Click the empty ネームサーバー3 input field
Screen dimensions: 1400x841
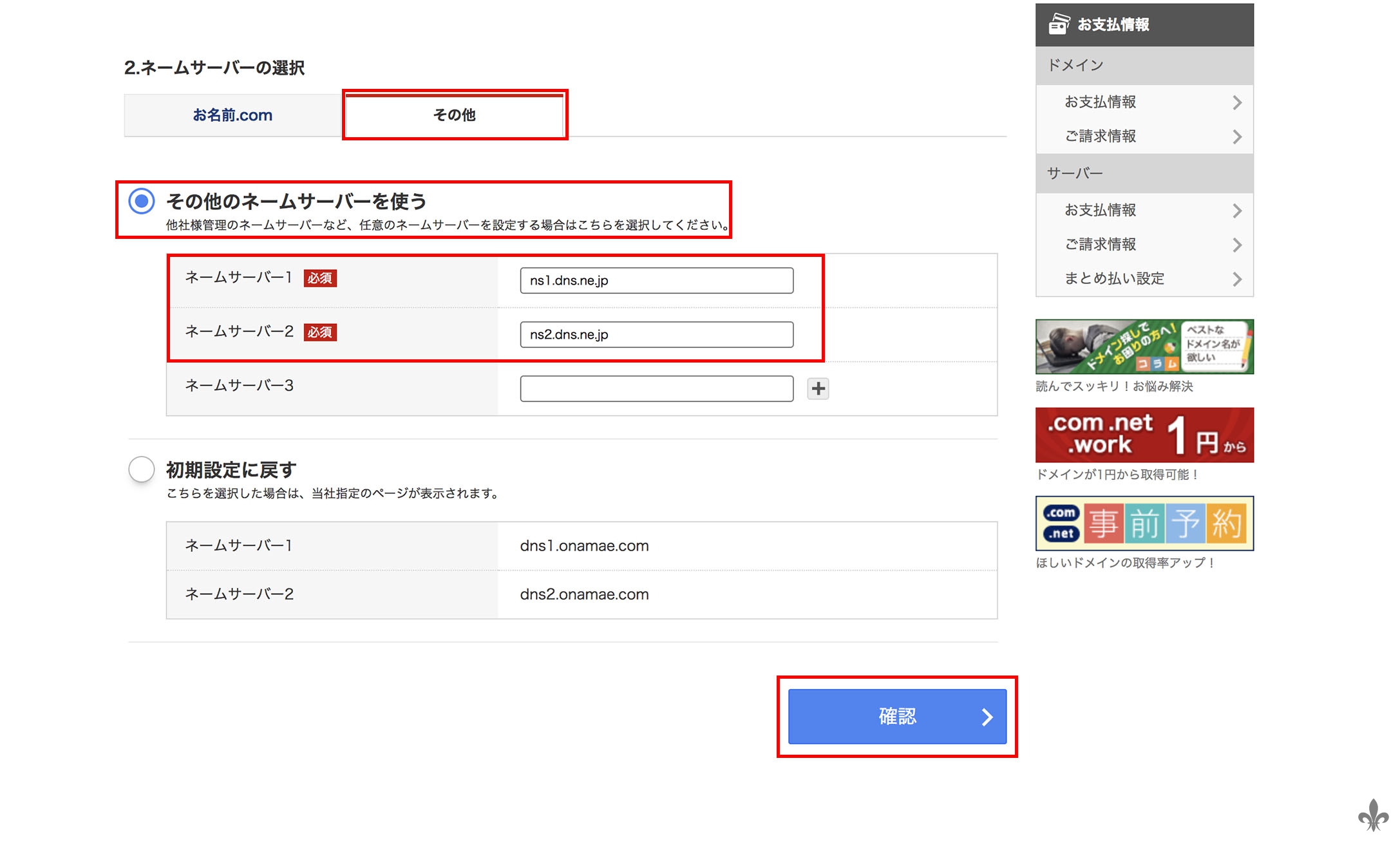coord(656,389)
